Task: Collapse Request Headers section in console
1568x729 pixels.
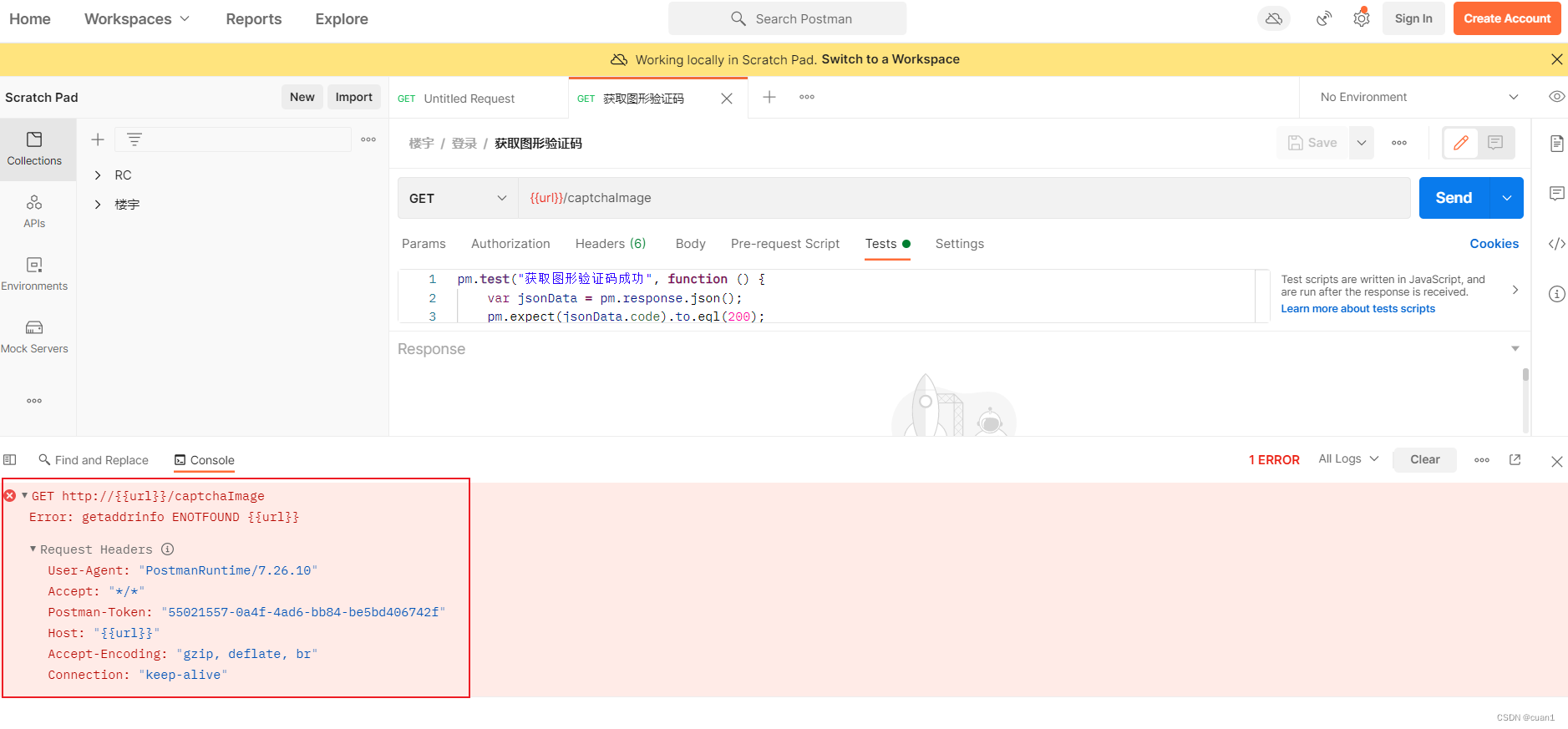Action: pos(33,549)
